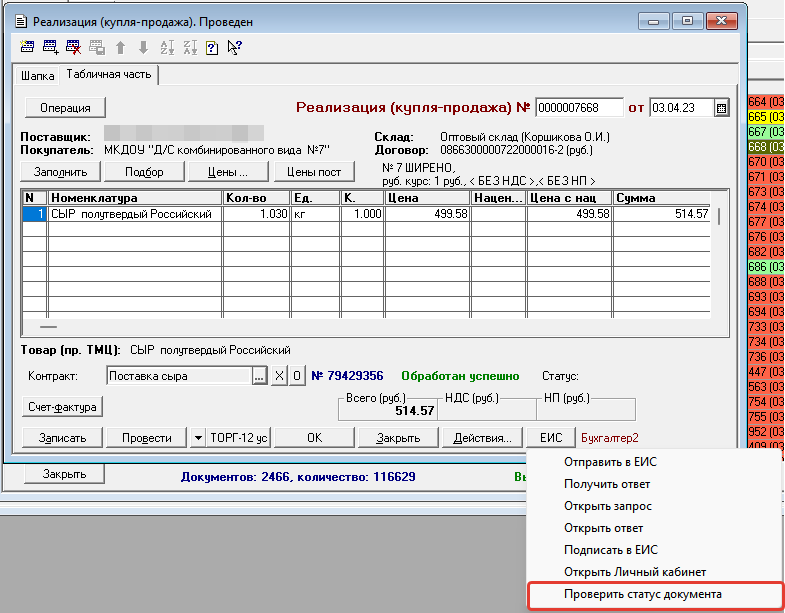Click the sort descending toolbar icon
Image resolution: width=785 pixels, height=613 pixels.
[x=189, y=47]
